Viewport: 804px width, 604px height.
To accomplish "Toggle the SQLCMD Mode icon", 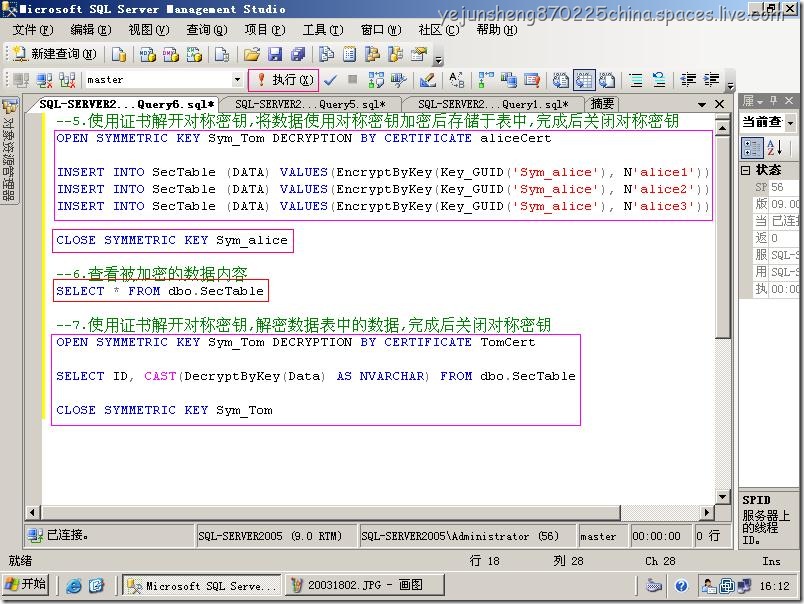I will [x=532, y=80].
